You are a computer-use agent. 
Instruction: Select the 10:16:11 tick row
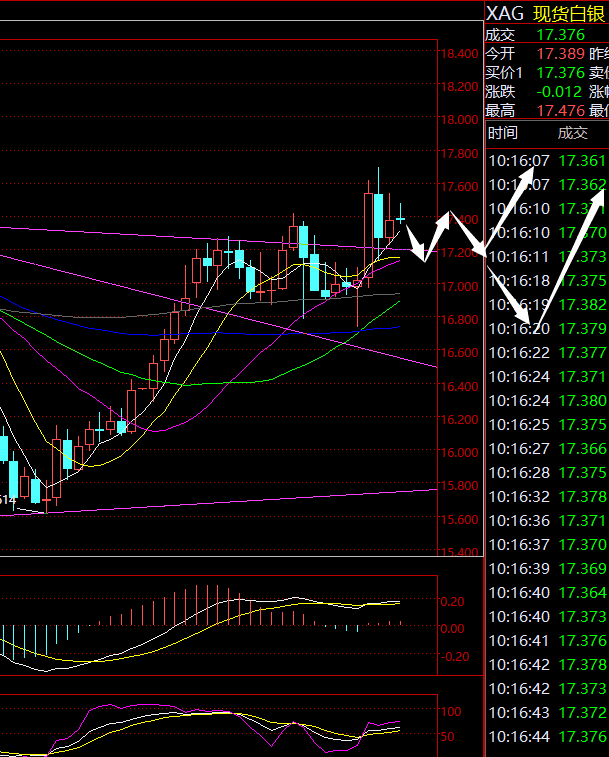(x=547, y=257)
